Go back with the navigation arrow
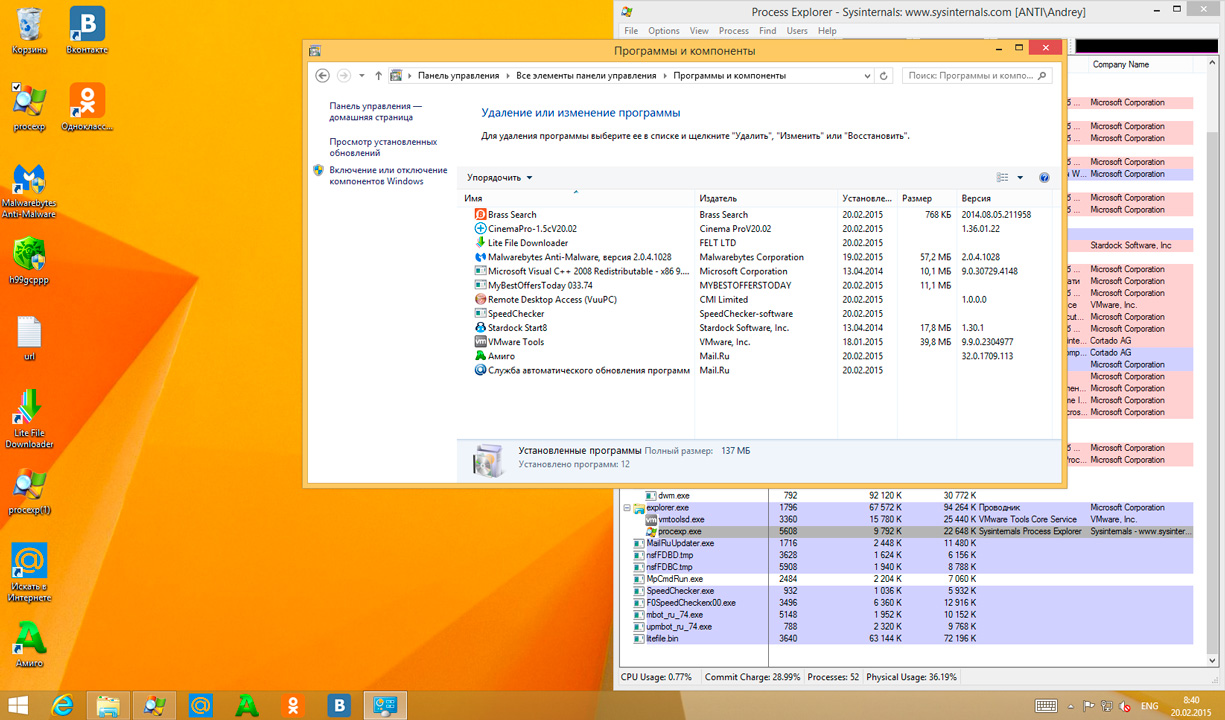Screen dimensions: 1225x720 322,76
